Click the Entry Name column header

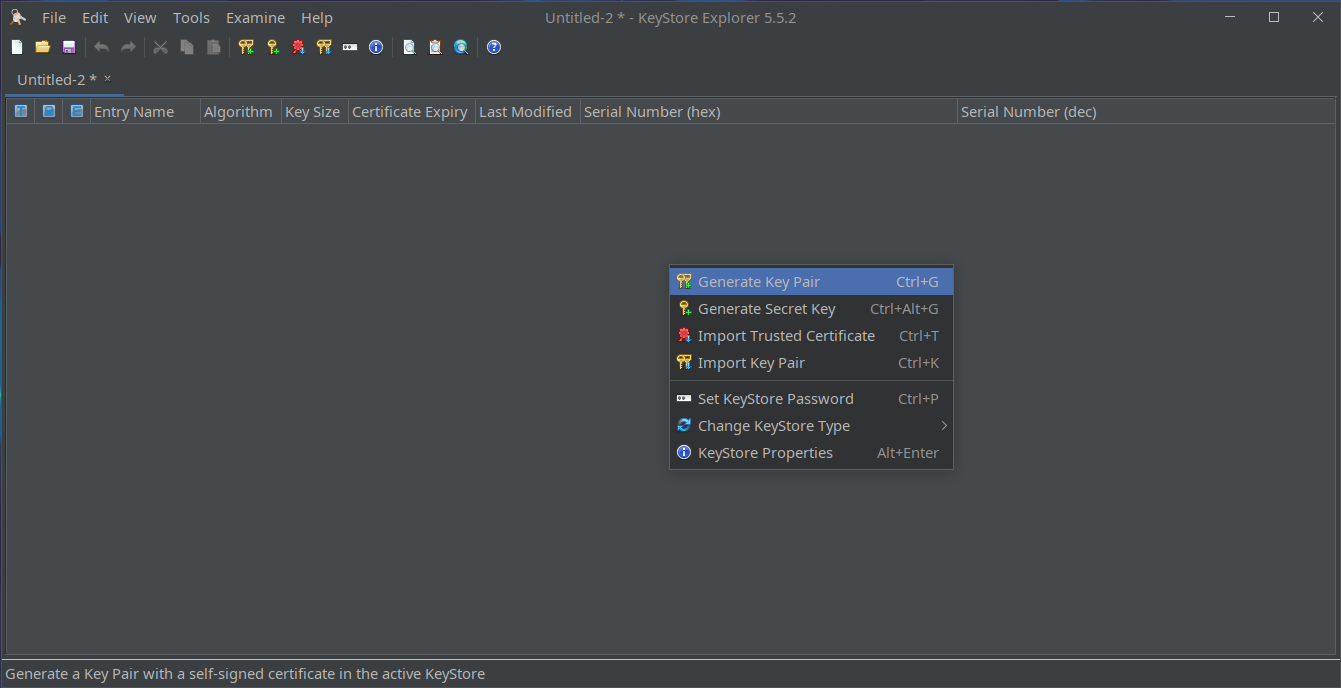(134, 112)
